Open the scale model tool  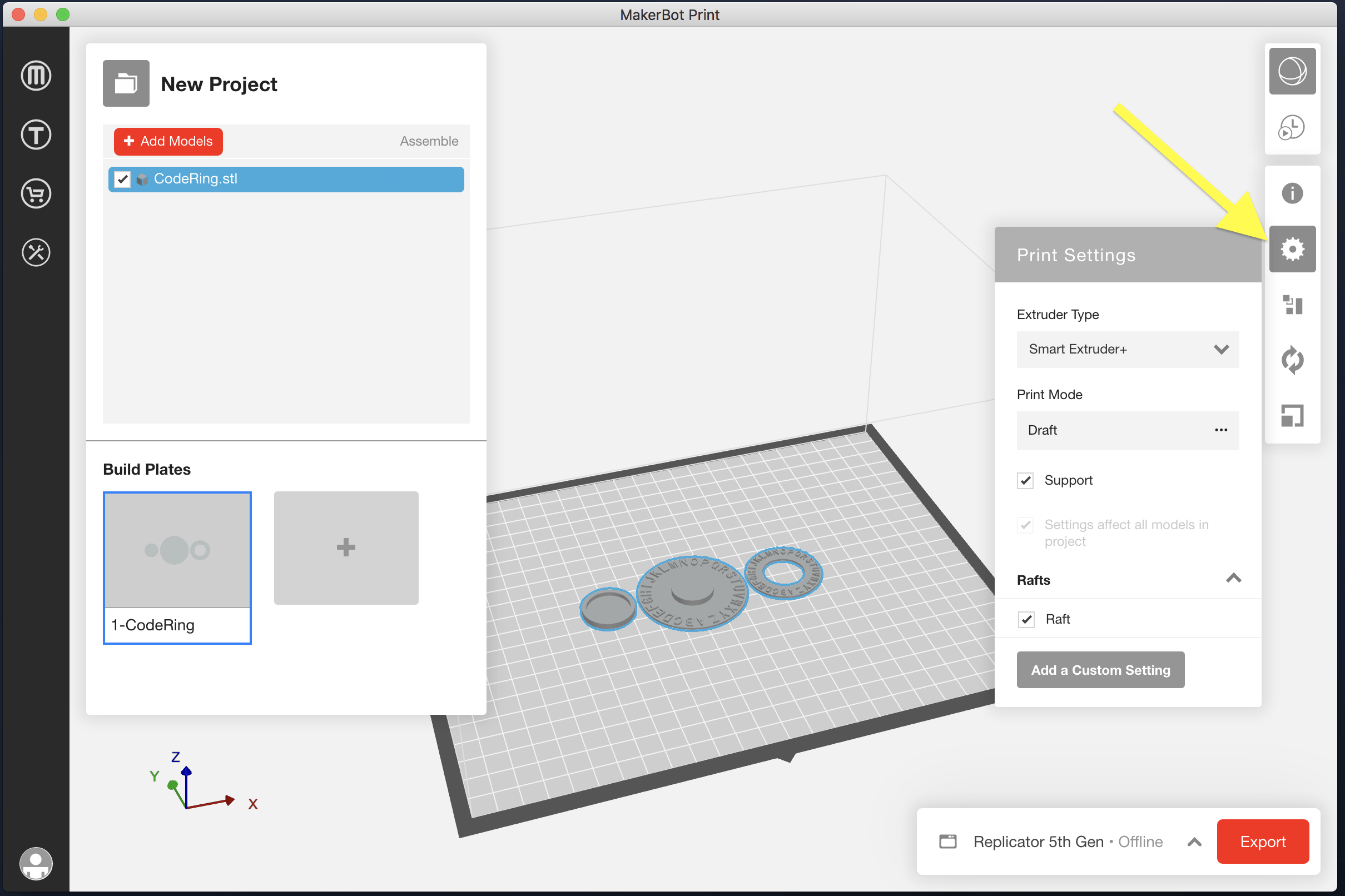tap(1292, 415)
